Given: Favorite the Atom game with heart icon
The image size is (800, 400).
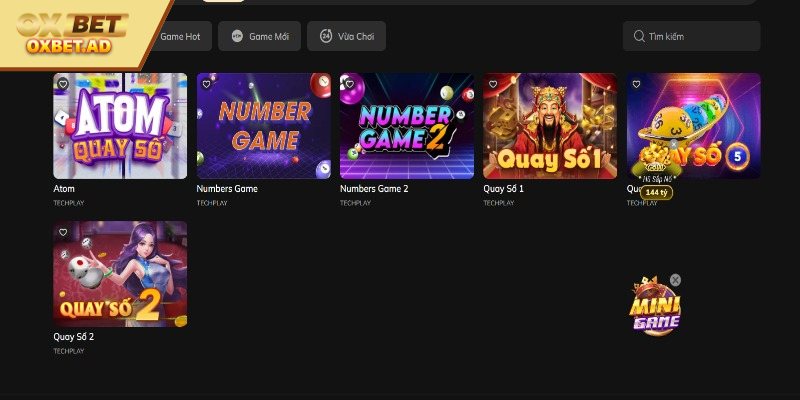Looking at the screenshot, I should pos(63,84).
